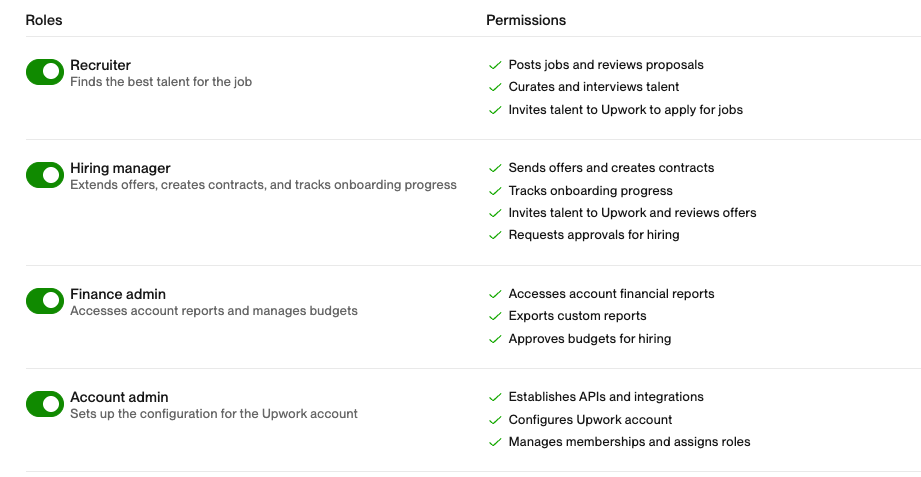Click the Account admin role name
Screen dimensions: 921x477
118,397
